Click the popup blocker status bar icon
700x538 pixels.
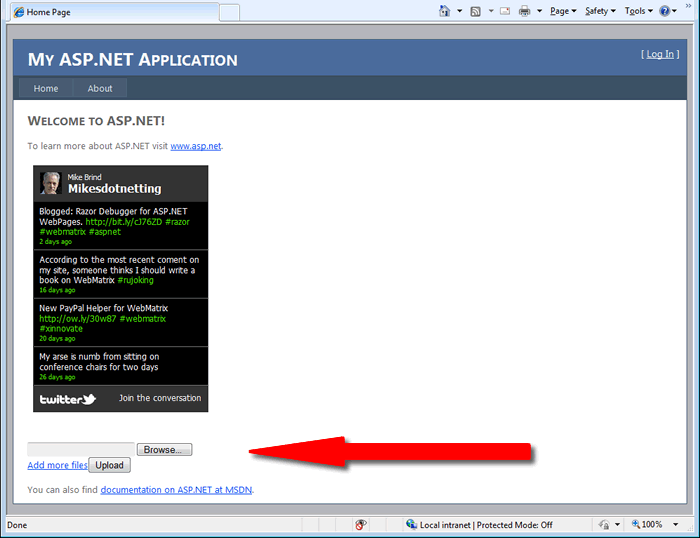click(x=361, y=525)
